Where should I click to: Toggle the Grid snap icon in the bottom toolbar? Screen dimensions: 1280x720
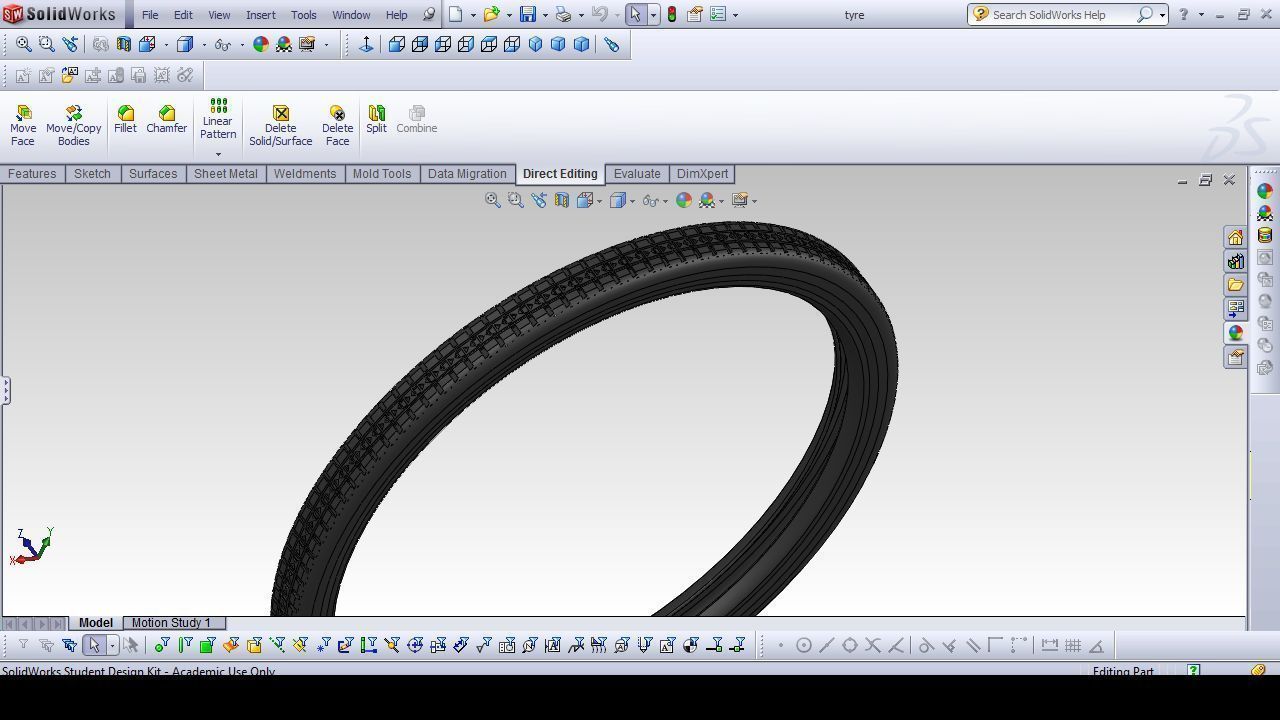(1073, 645)
